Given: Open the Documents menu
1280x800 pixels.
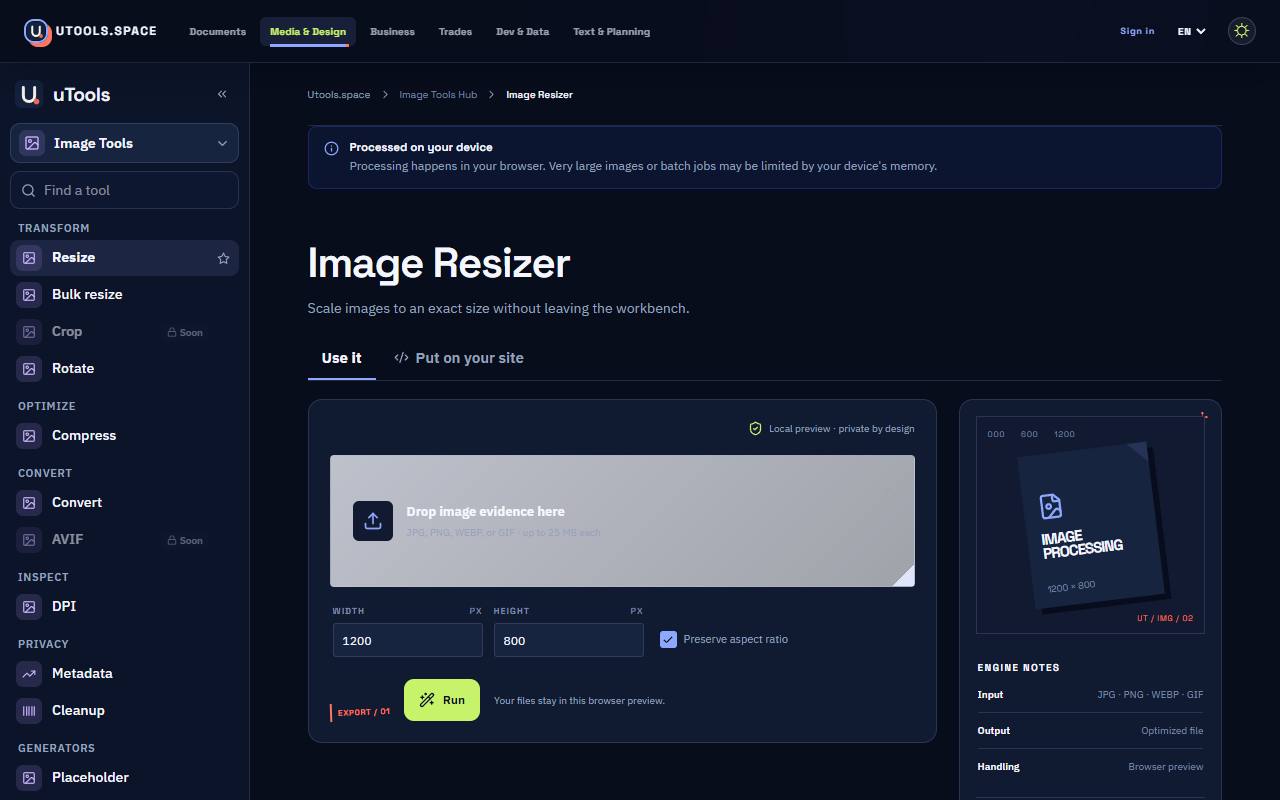Looking at the screenshot, I should click(x=217, y=31).
